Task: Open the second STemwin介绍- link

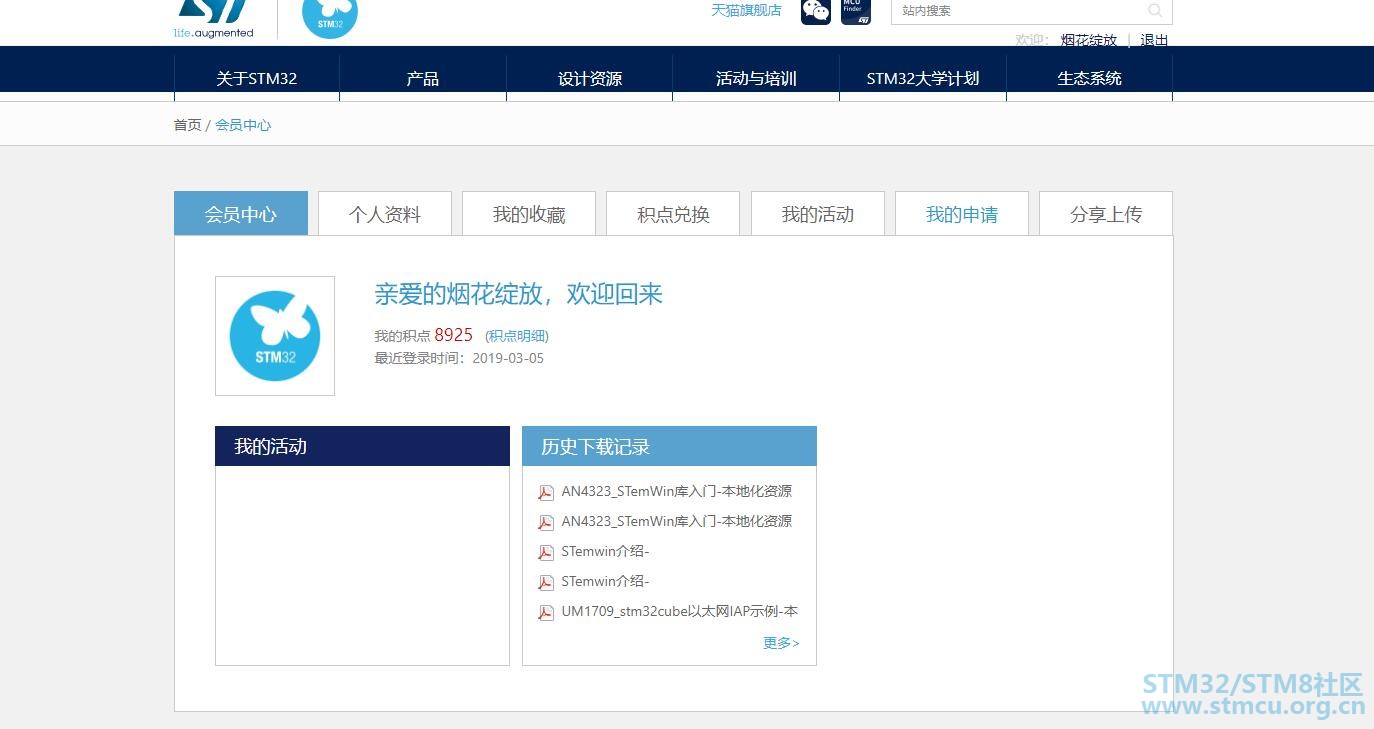Action: pyautogui.click(x=605, y=581)
